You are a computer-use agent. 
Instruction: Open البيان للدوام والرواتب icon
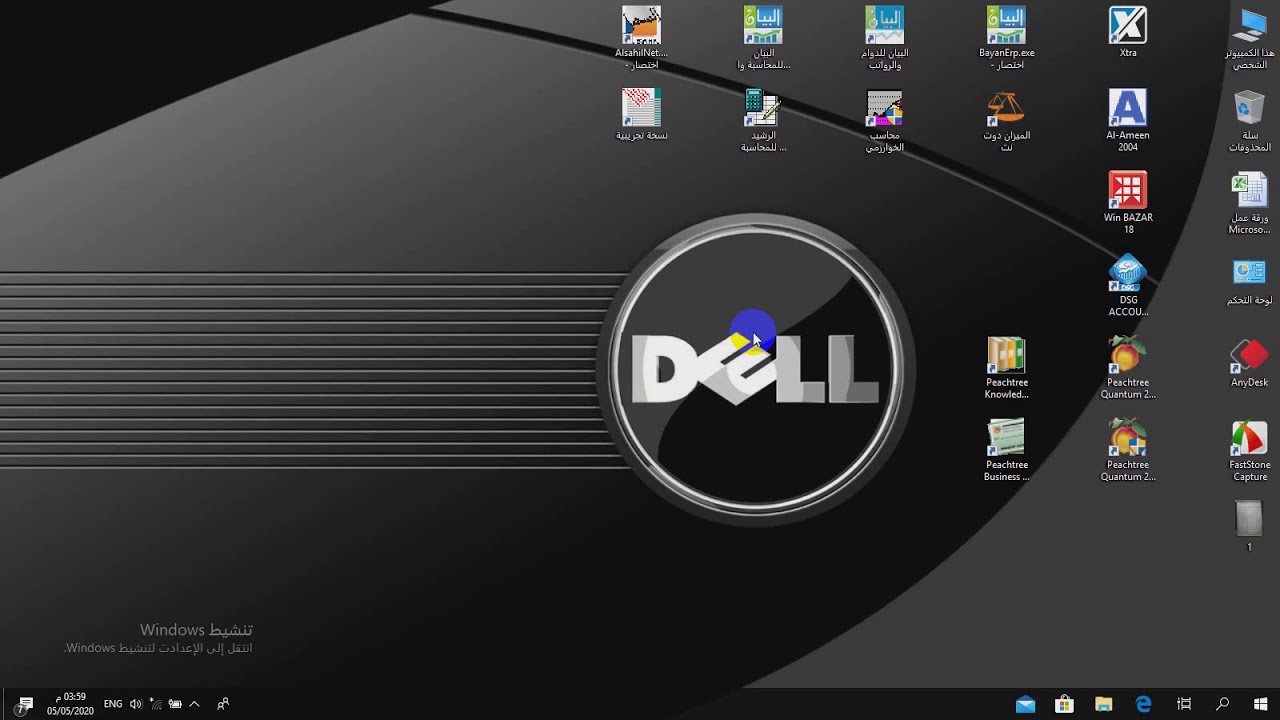click(x=885, y=38)
